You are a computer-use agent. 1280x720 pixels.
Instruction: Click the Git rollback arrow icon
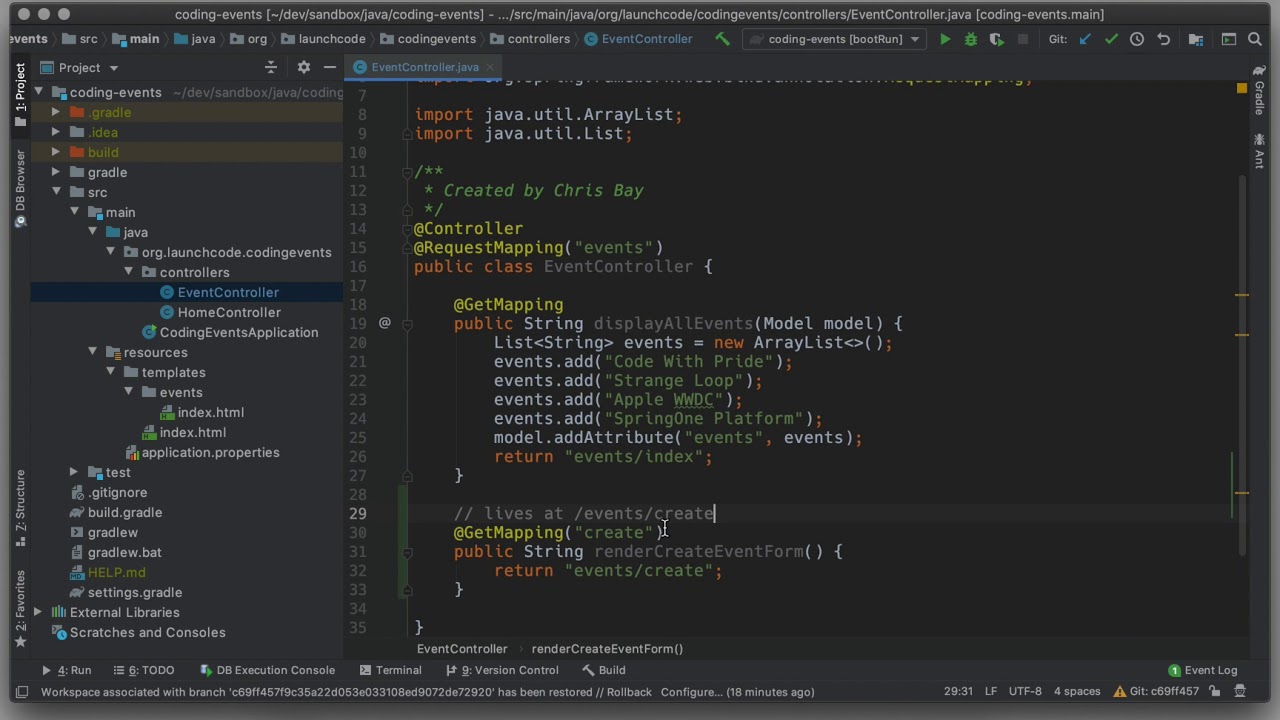[x=1163, y=39]
